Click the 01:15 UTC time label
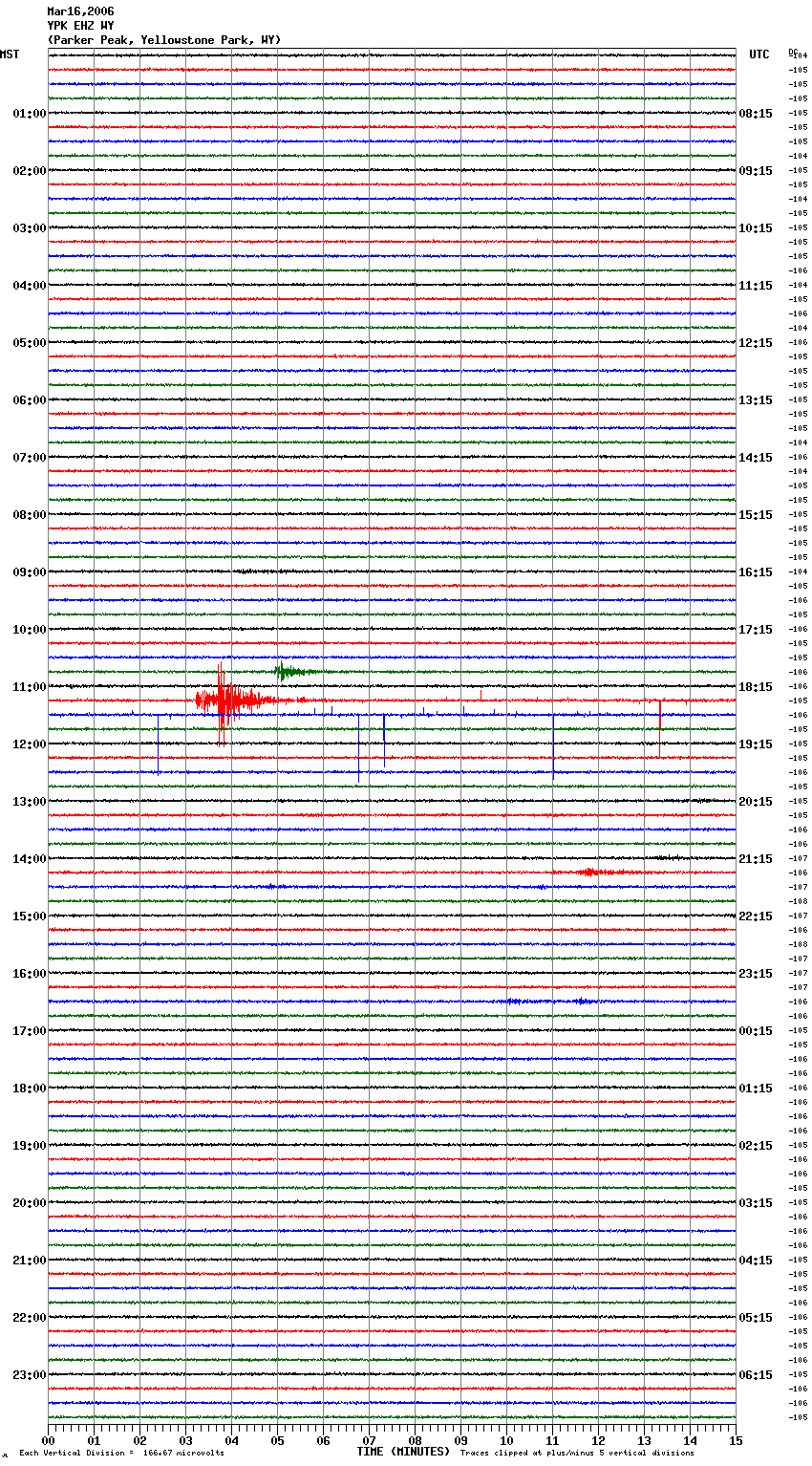This screenshot has width=812, height=1466. point(756,1089)
